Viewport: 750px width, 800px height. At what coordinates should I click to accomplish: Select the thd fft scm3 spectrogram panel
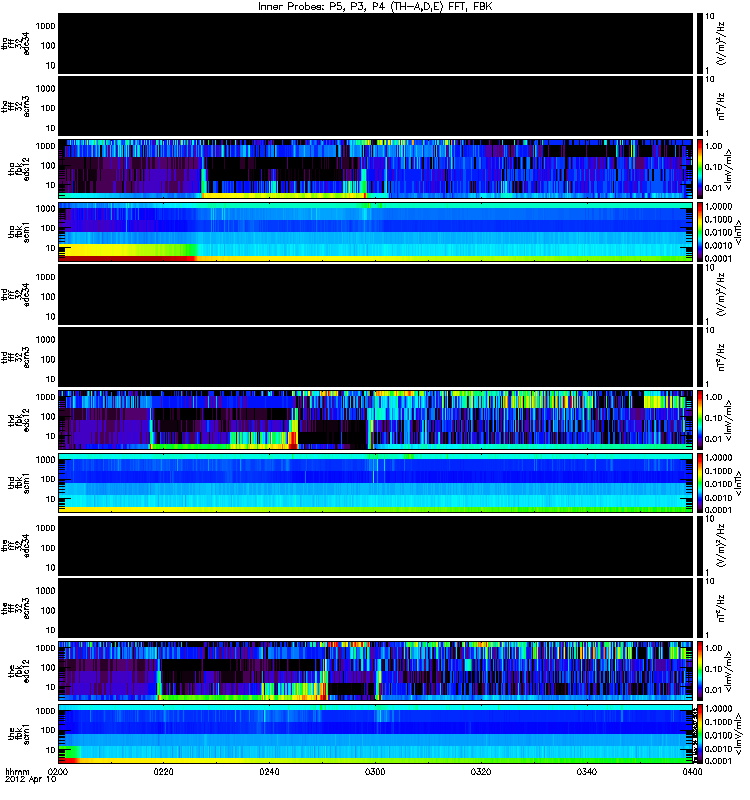[x=376, y=358]
